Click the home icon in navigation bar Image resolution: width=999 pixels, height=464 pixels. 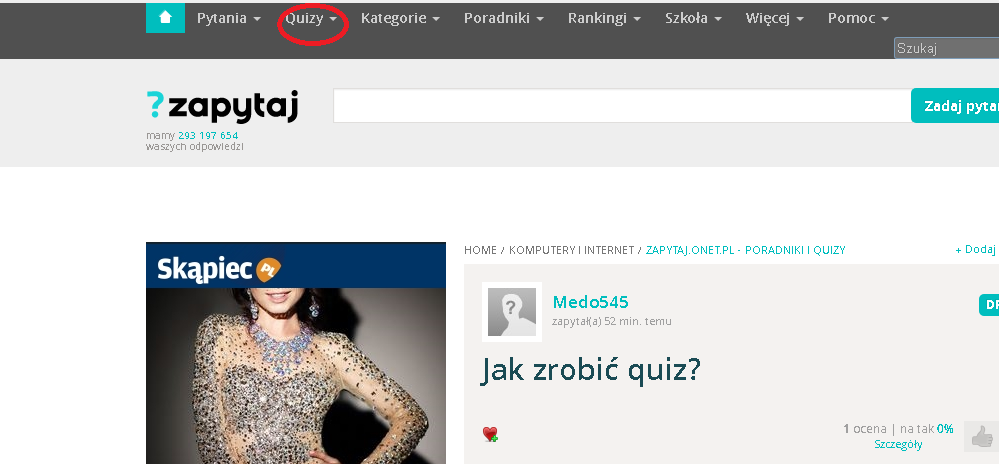coord(165,18)
